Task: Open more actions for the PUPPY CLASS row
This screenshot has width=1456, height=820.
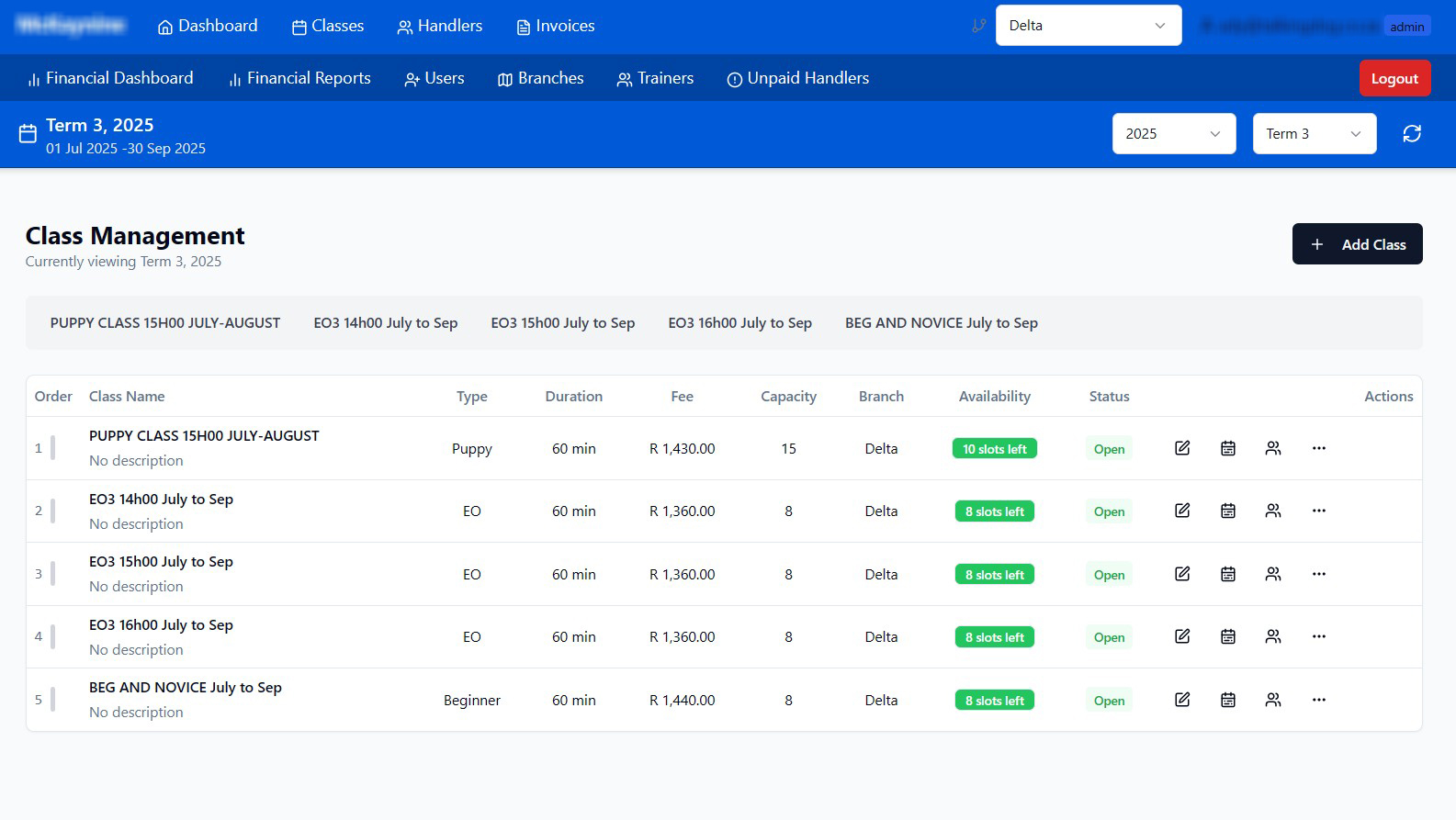Action: pos(1319,448)
